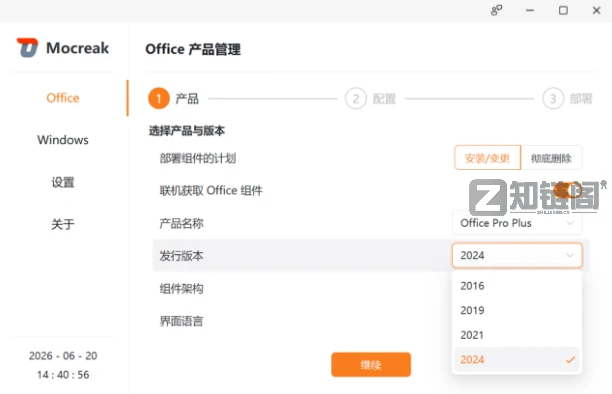The width and height of the screenshot is (612, 394).
Task: Open the 设置 sidebar tab
Action: click(63, 182)
